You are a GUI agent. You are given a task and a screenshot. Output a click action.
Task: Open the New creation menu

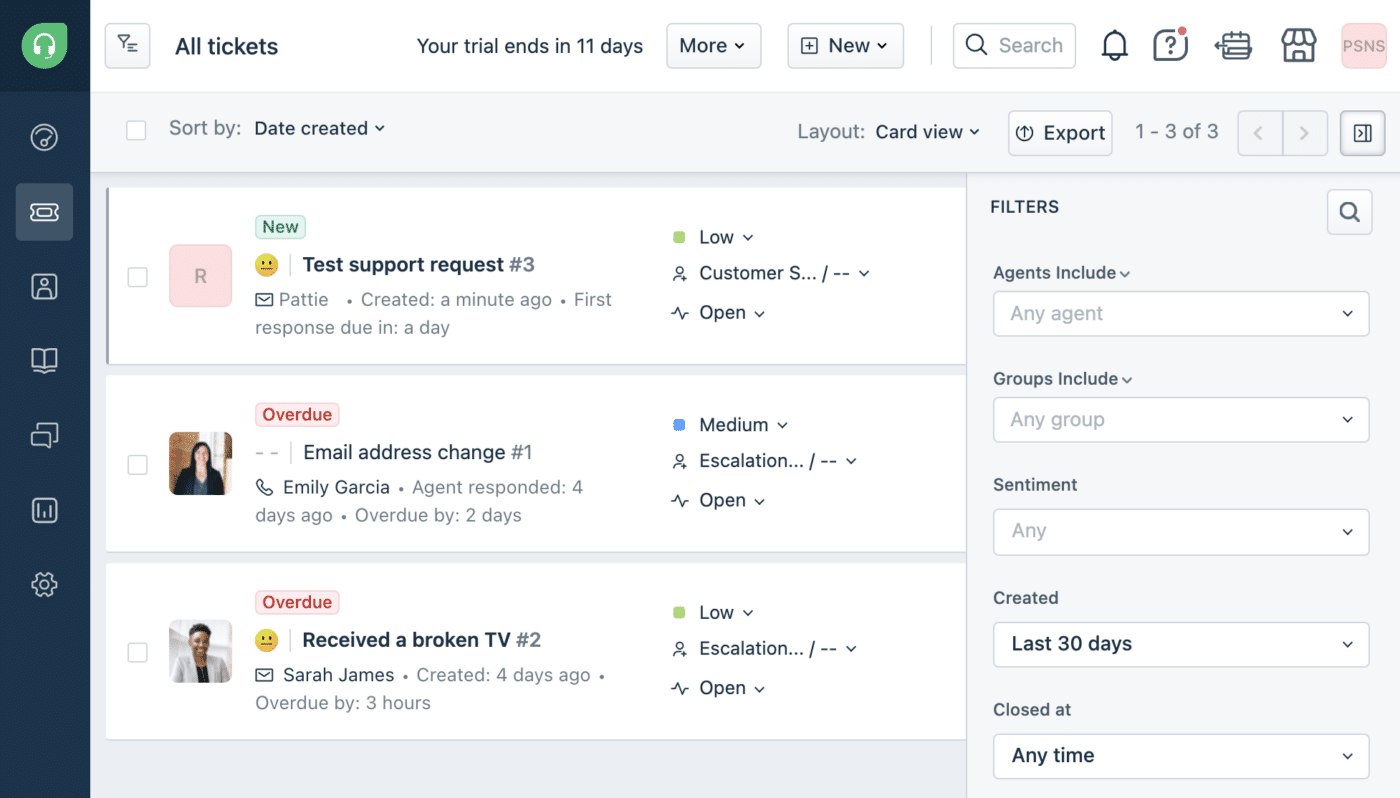(x=845, y=45)
